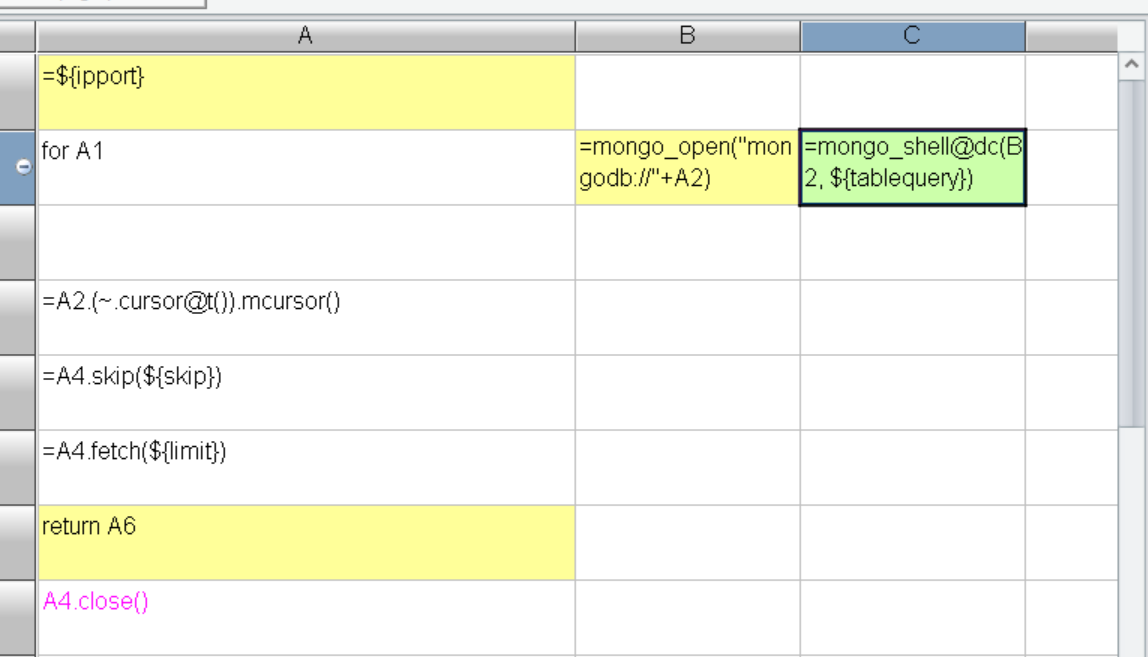The width and height of the screenshot is (1148, 657).
Task: Select the magenta A4.close() cell
Action: tap(306, 617)
